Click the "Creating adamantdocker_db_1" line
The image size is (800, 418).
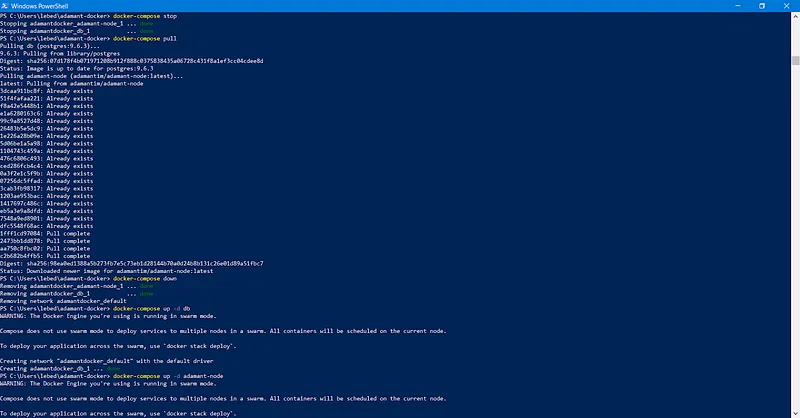click(60, 368)
